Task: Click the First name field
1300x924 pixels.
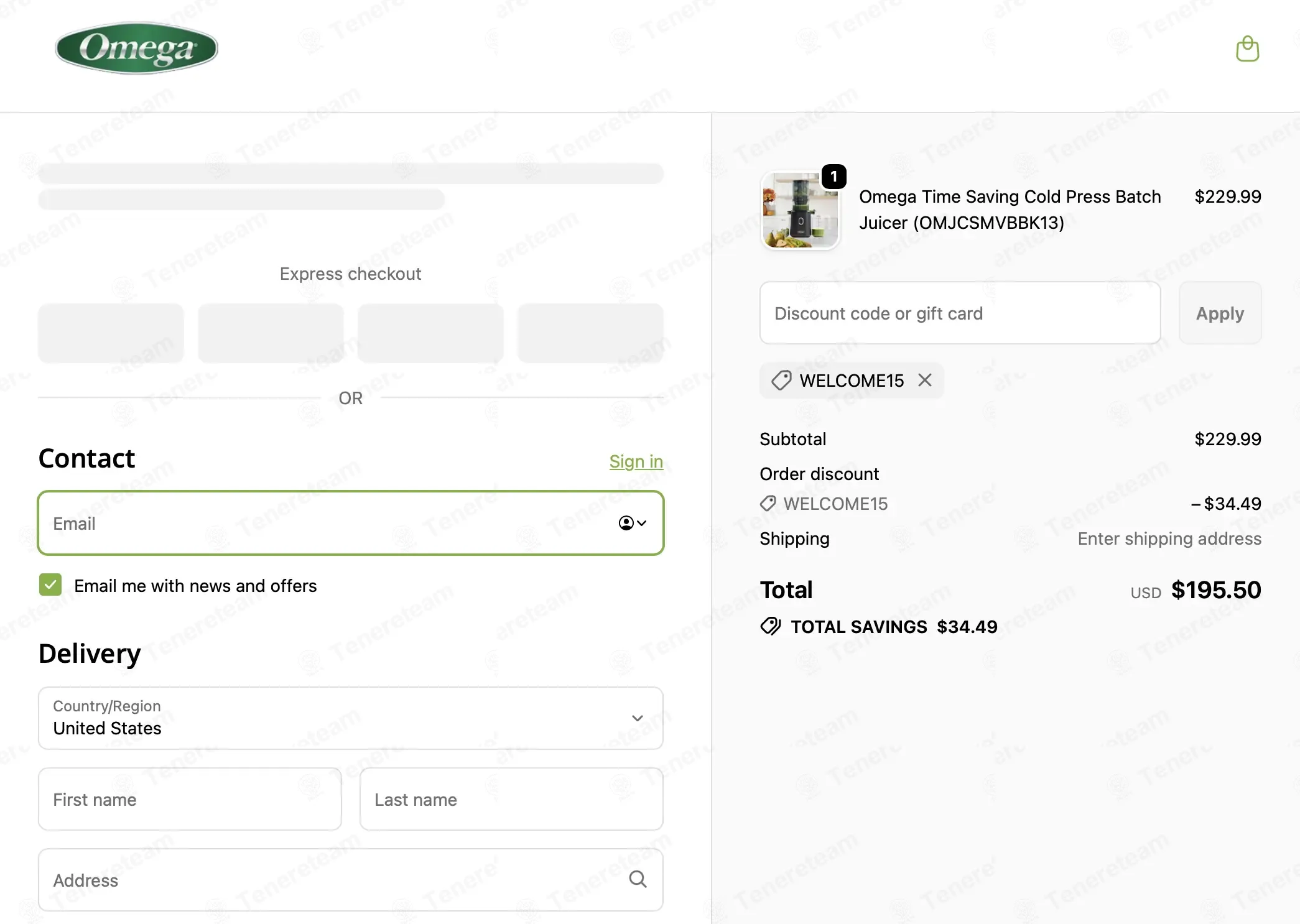Action: click(x=190, y=799)
